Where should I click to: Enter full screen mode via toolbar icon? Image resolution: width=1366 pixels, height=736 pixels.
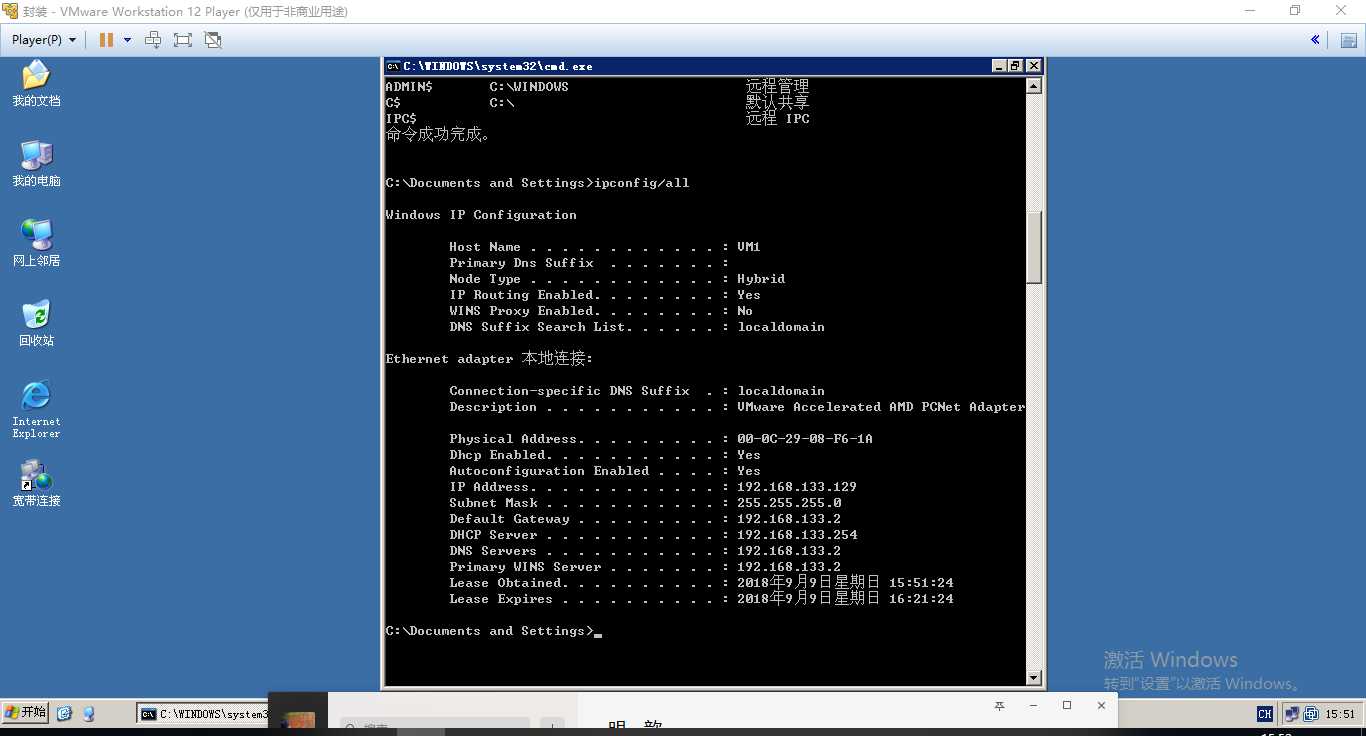coord(182,40)
